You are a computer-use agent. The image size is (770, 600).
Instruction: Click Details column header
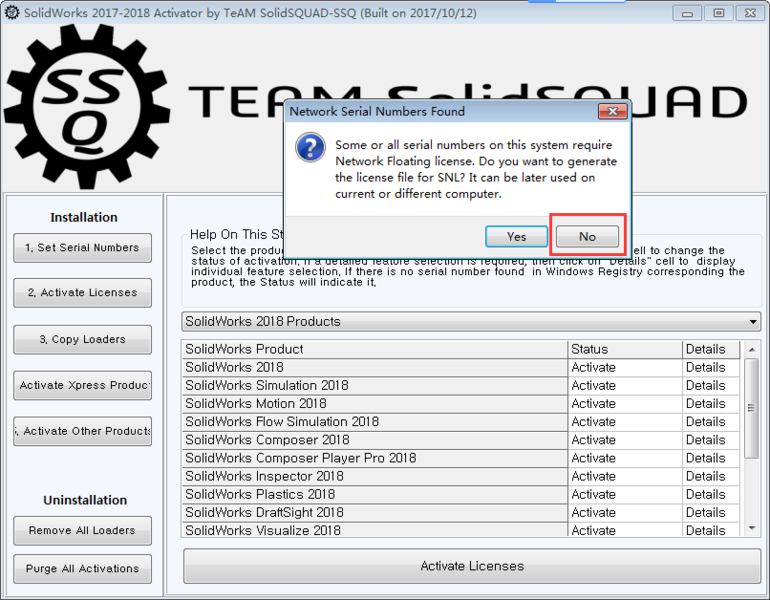coord(711,349)
